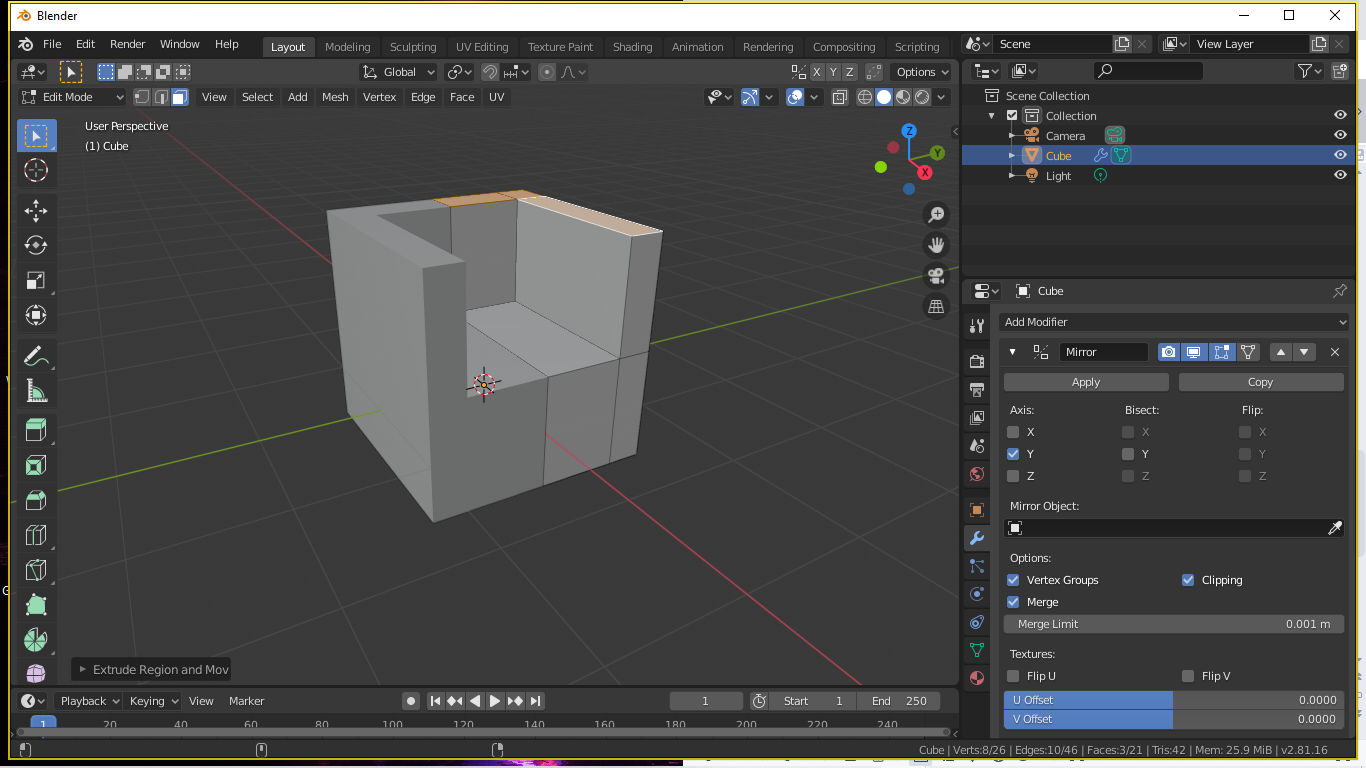Apply the Mirror modifier
Viewport: 1366px width, 768px height.
tap(1085, 381)
